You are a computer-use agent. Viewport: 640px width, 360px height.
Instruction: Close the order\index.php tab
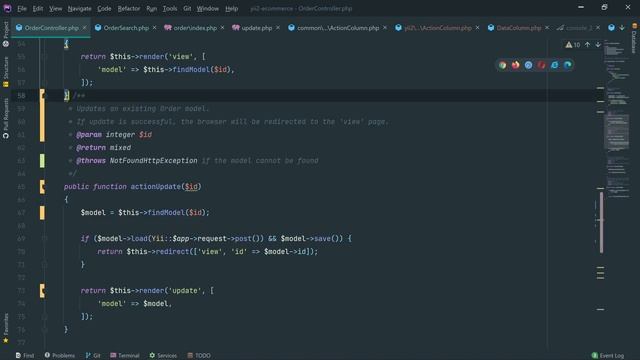click(222, 28)
